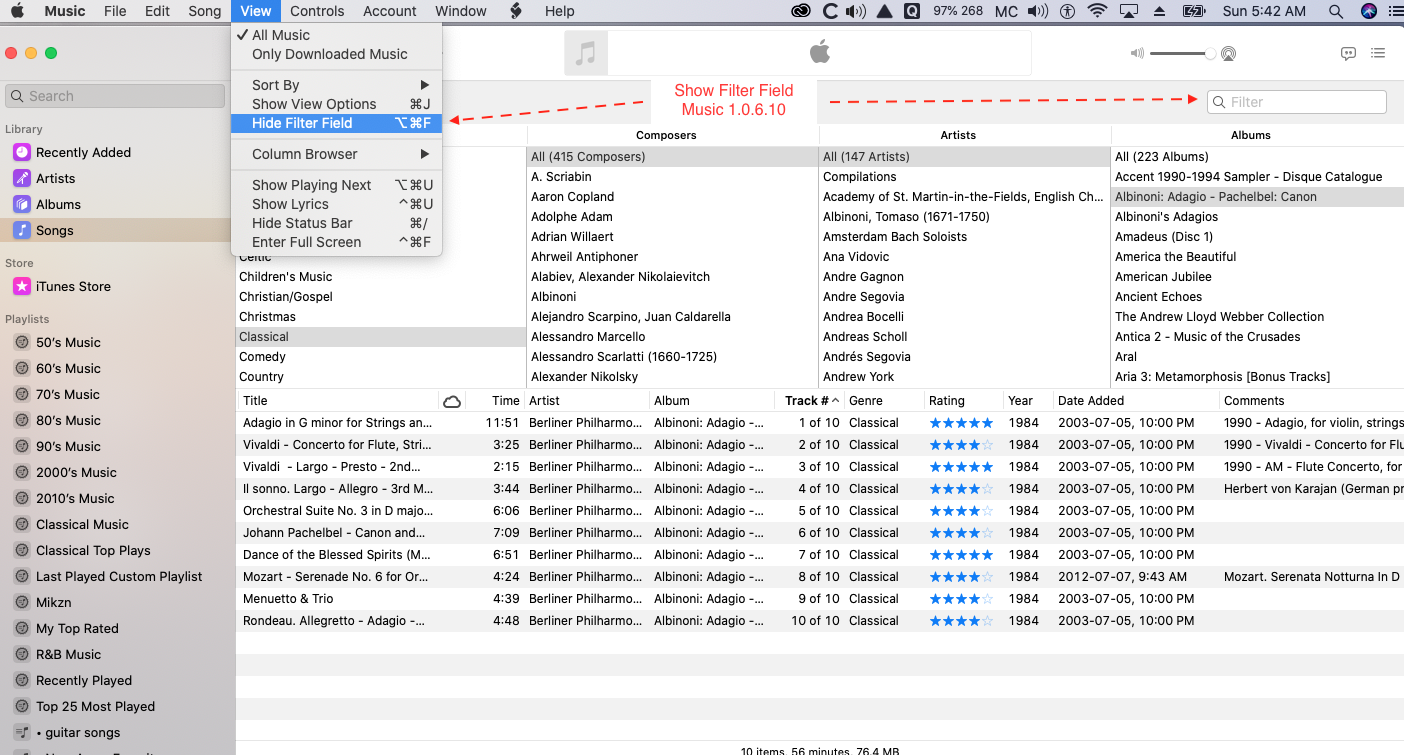Click the Artists microphone sidebar icon
This screenshot has height=755, width=1404.
(22, 178)
